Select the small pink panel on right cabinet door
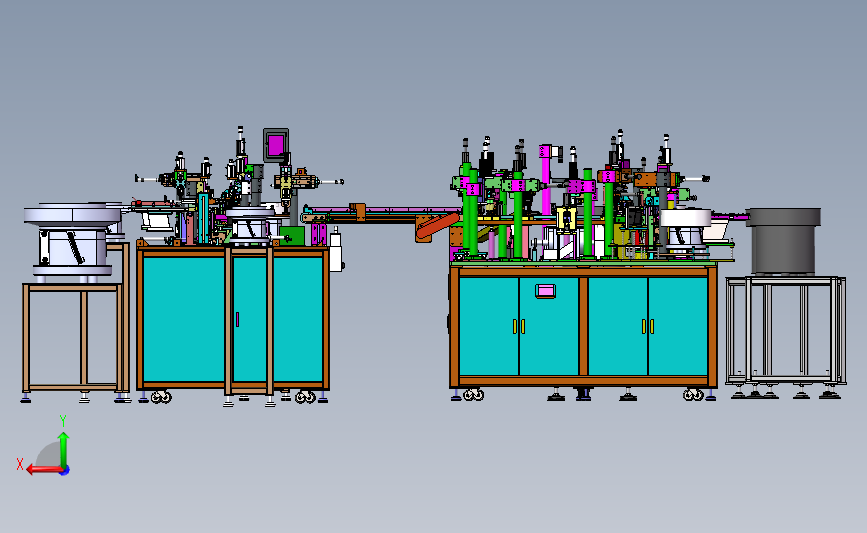 (x=545, y=291)
